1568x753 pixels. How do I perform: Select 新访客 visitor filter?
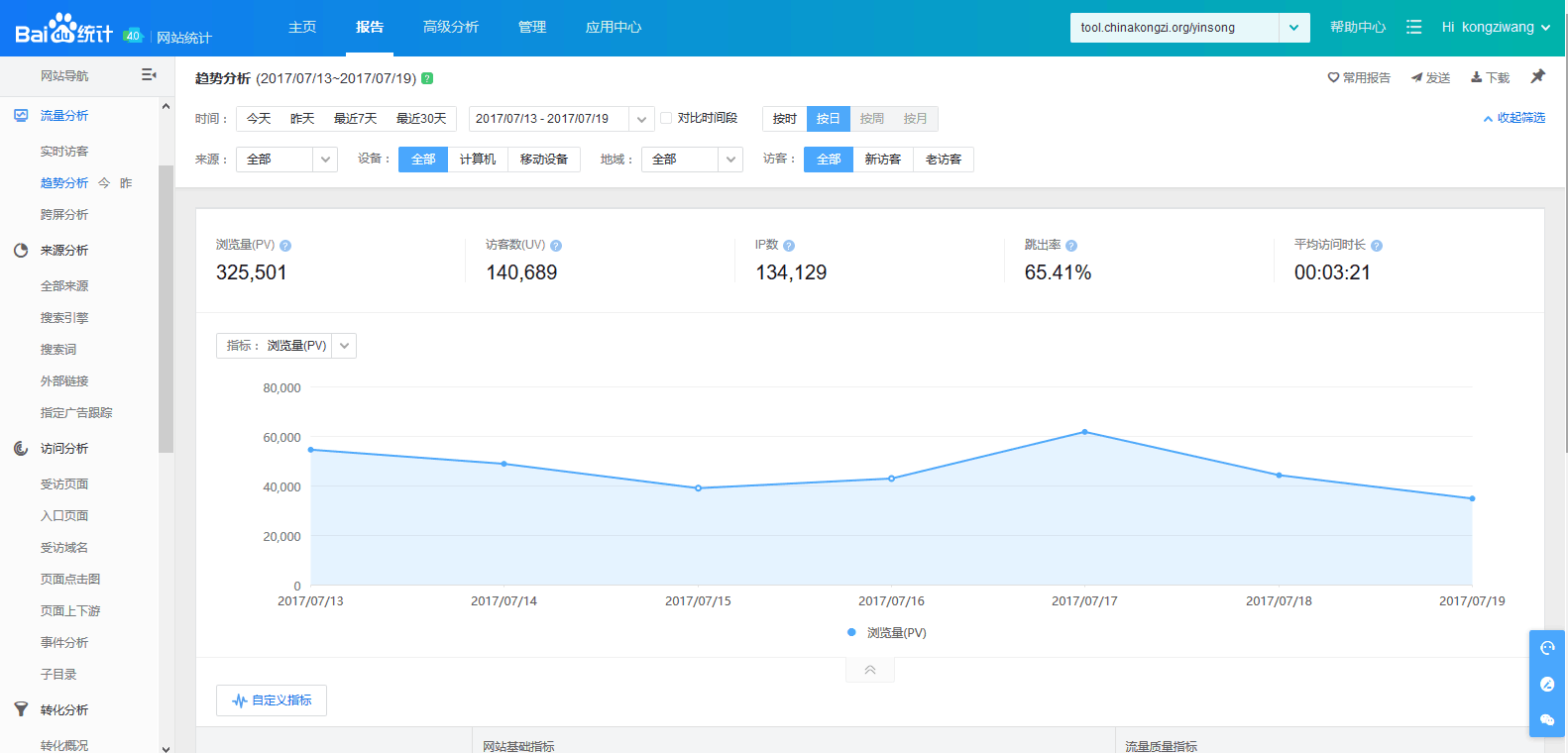click(882, 160)
